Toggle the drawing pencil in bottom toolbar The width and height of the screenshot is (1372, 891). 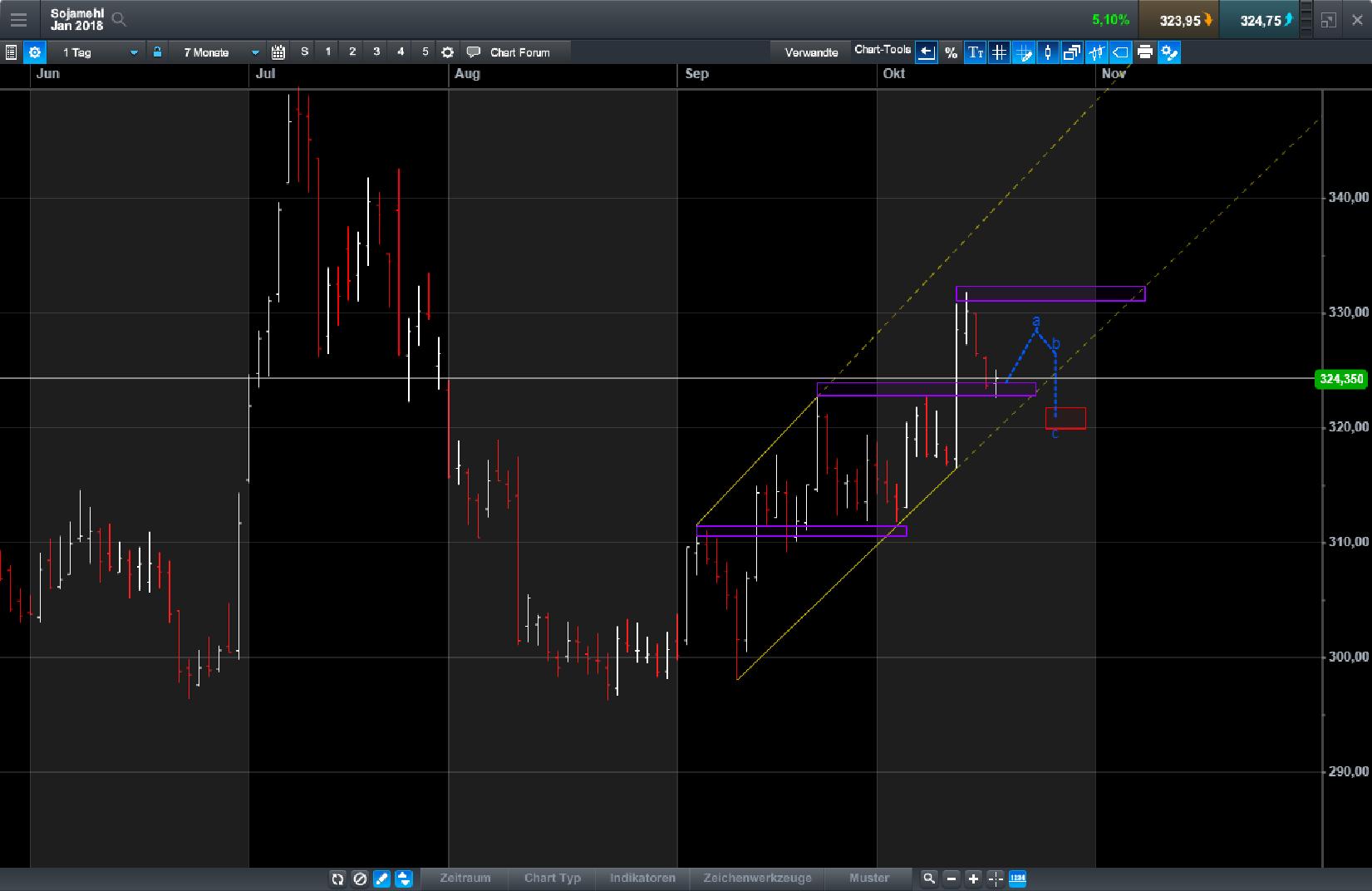[381, 879]
